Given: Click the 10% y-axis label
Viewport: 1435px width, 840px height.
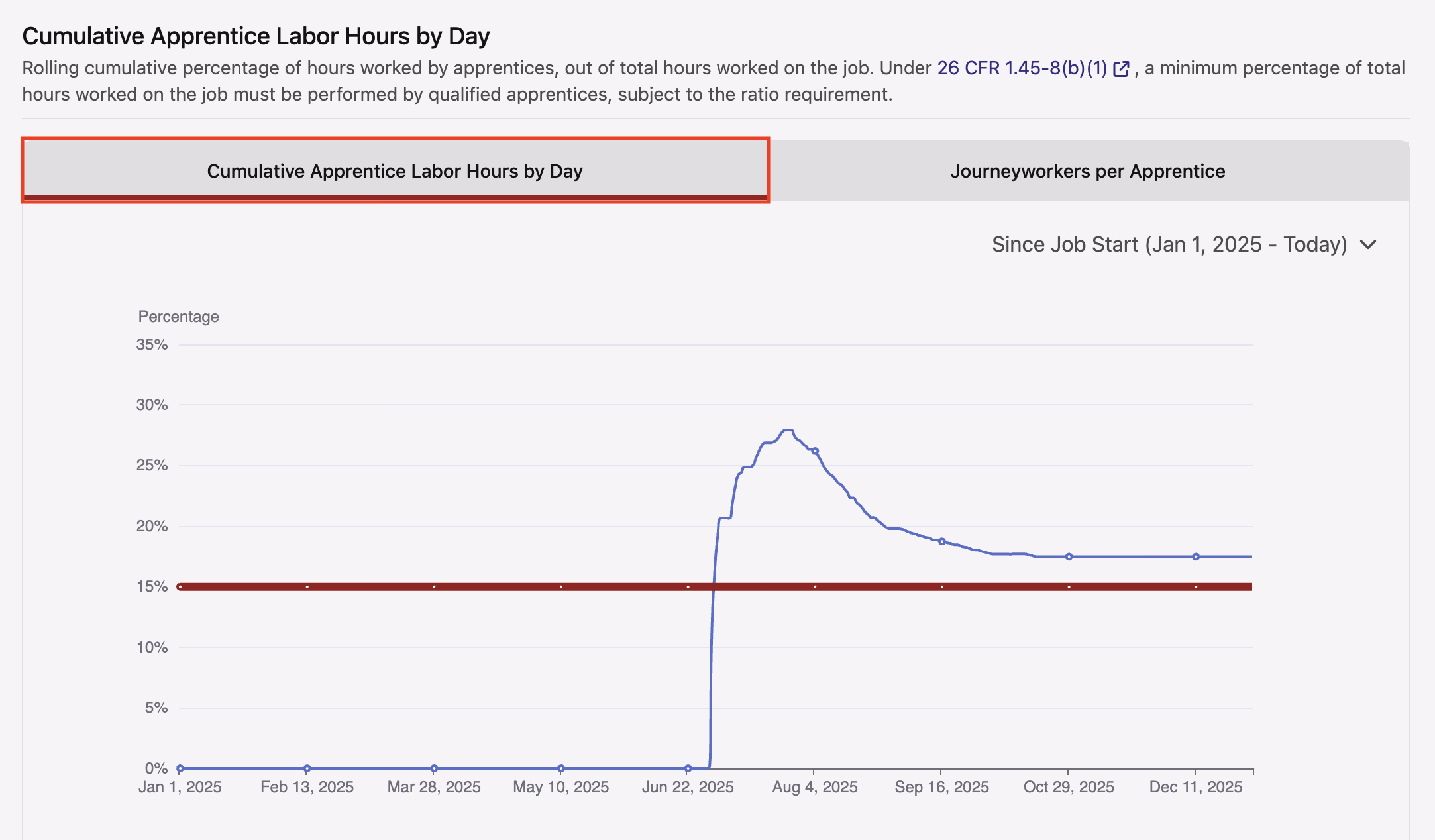Looking at the screenshot, I should pyautogui.click(x=152, y=647).
